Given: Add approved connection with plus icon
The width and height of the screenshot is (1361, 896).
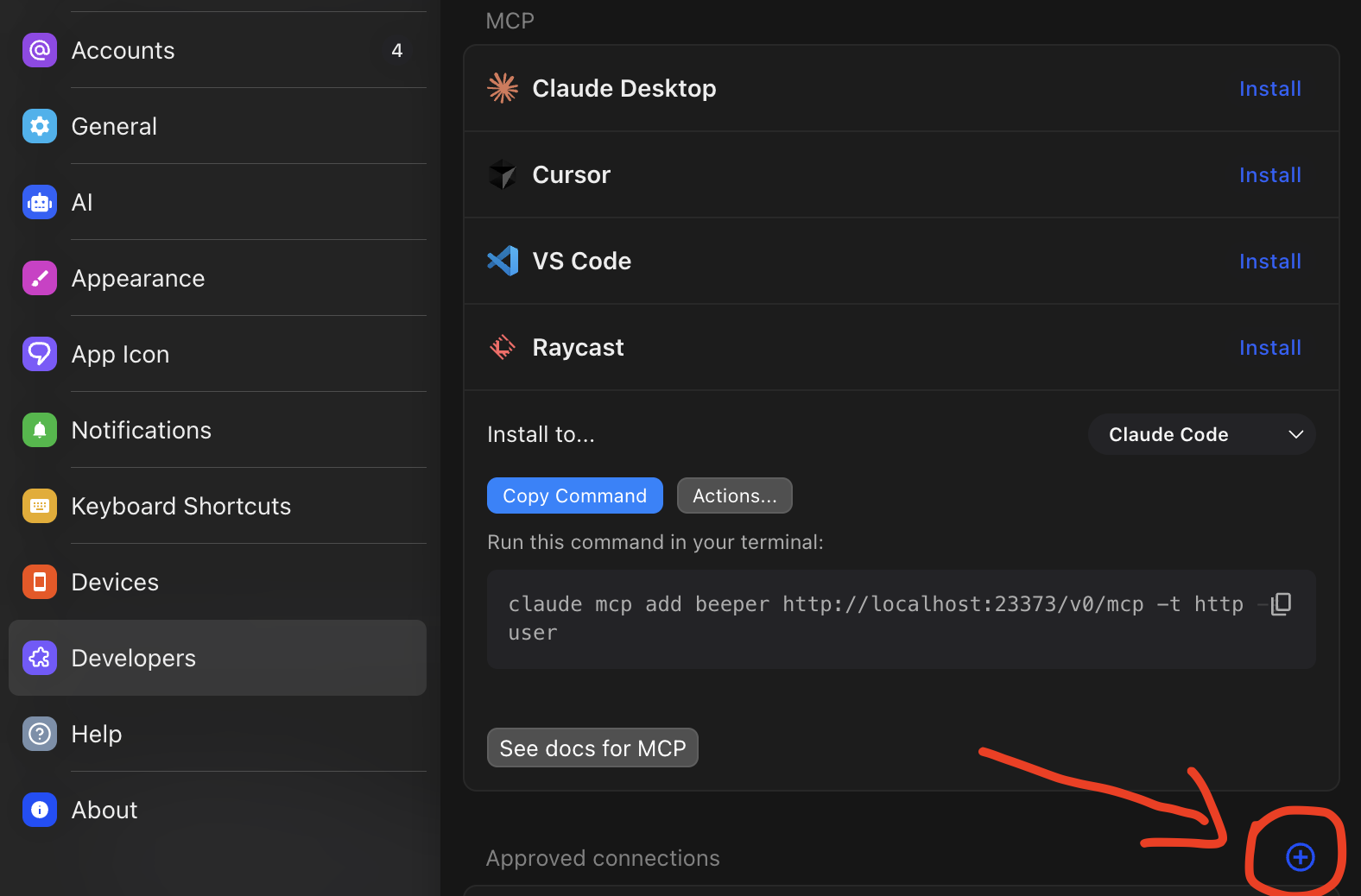Looking at the screenshot, I should tap(1301, 857).
